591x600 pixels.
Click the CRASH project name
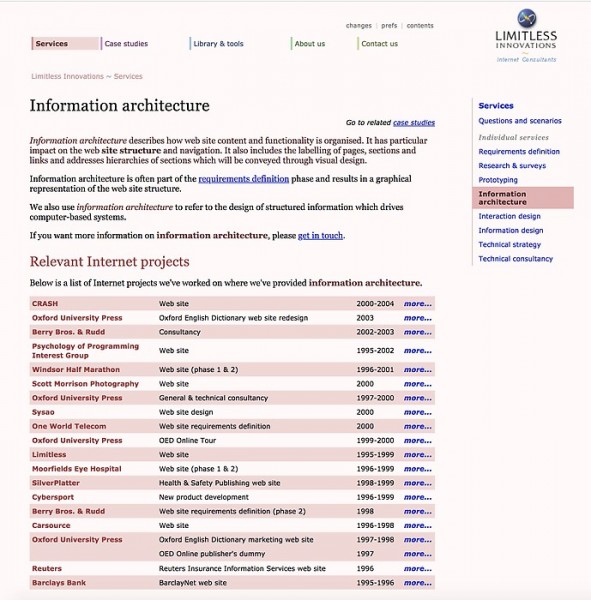(x=45, y=303)
